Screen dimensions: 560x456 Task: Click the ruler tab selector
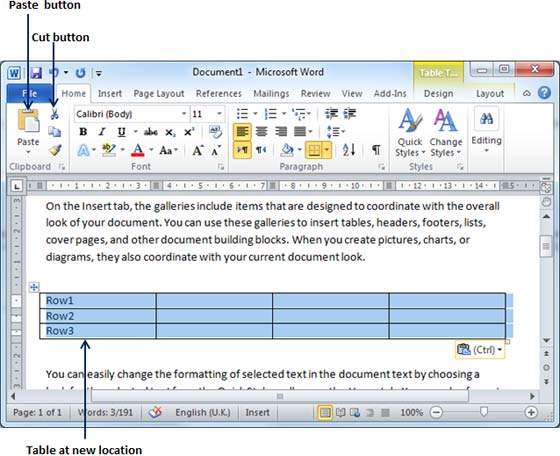coord(17,186)
